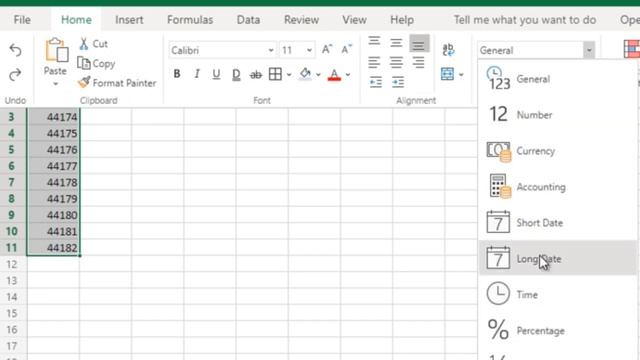
Task: Choose Long Date format
Action: pos(558,258)
